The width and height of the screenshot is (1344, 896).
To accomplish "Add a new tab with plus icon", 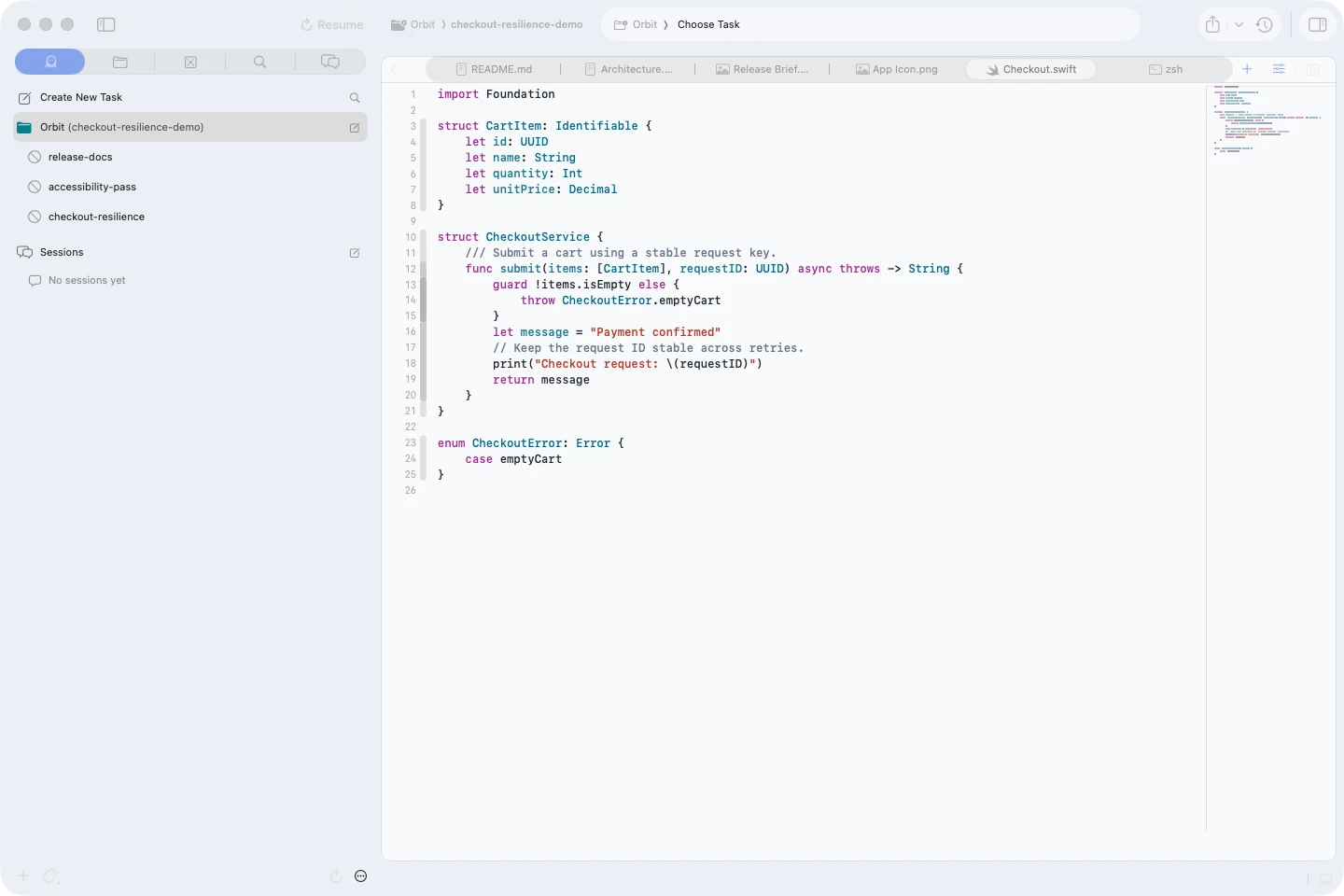I will pyautogui.click(x=1247, y=69).
